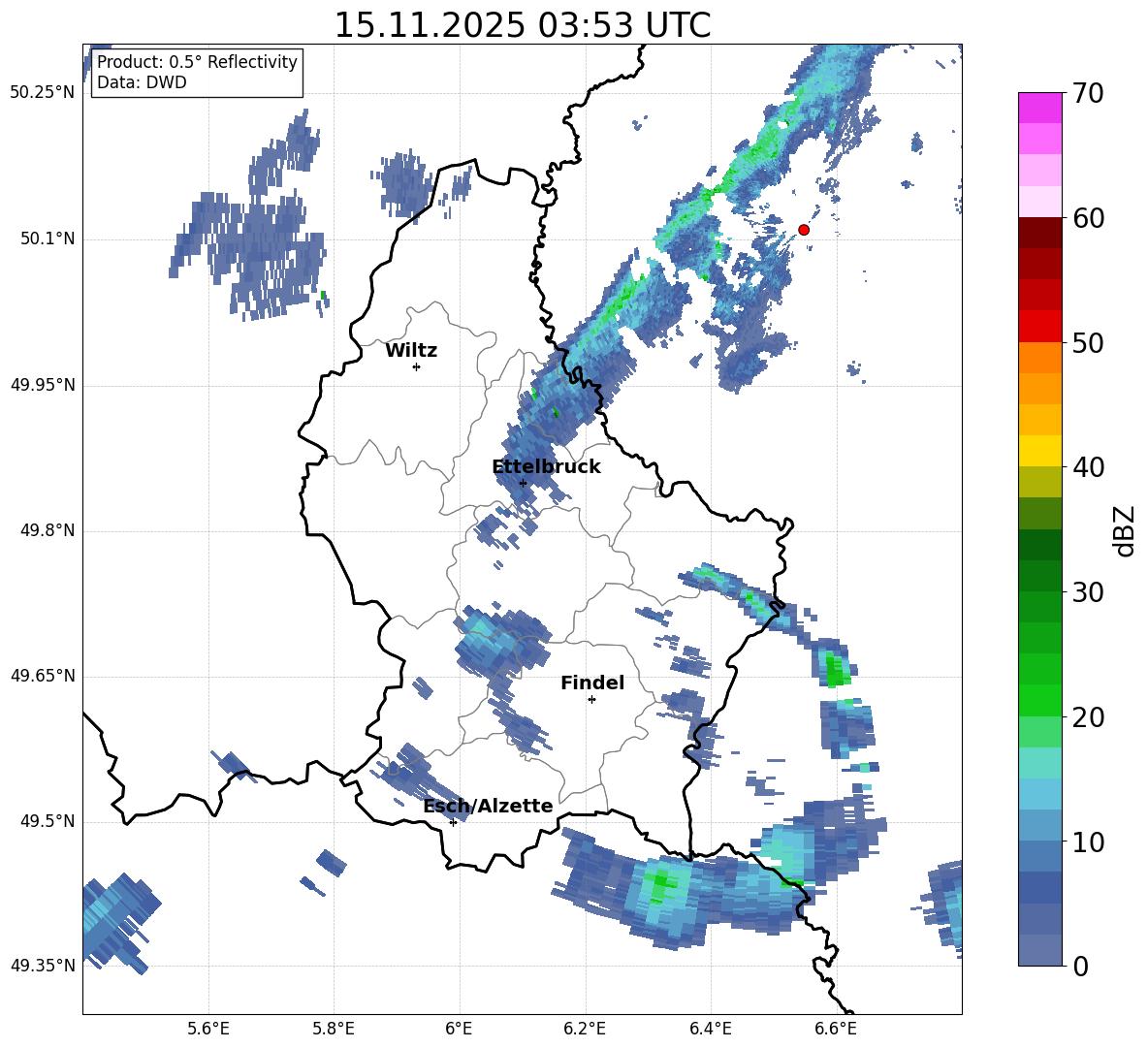Viewport: 1148px width, 1048px height.
Task: Click the Findel location cross marker
Action: [x=592, y=700]
